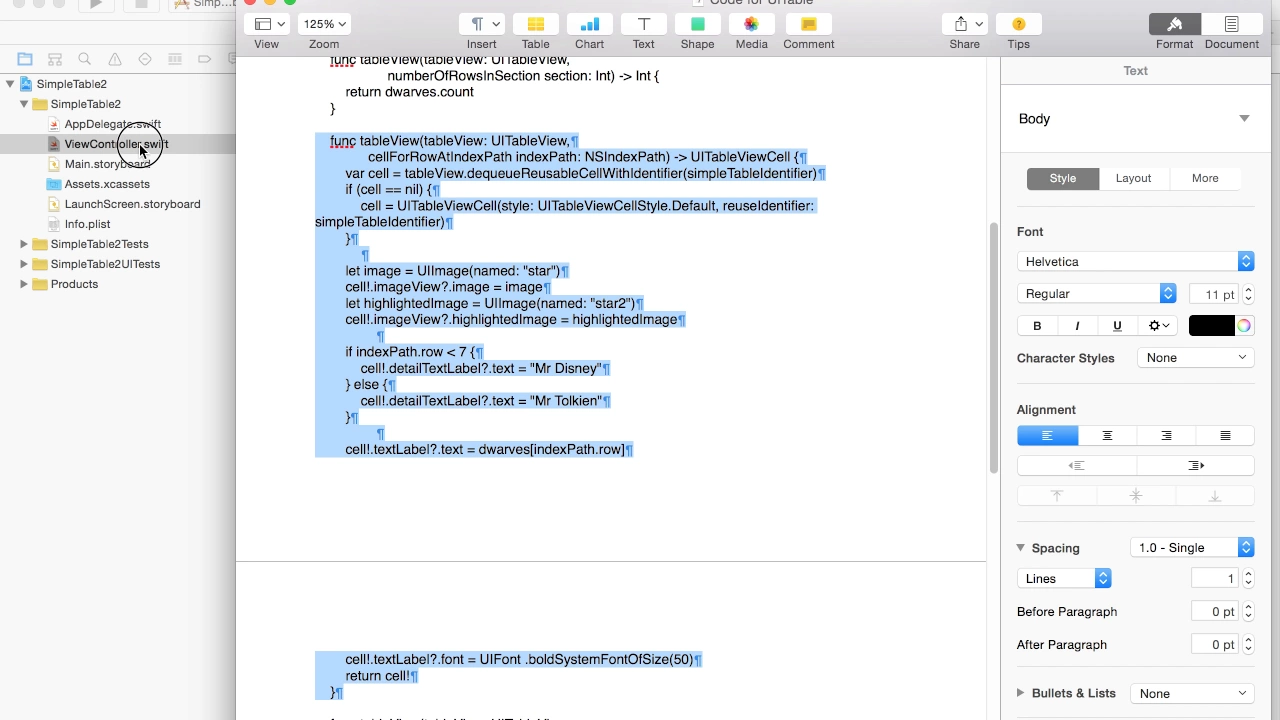Expand the Products folder
This screenshot has width=1280, height=720.
coord(24,284)
